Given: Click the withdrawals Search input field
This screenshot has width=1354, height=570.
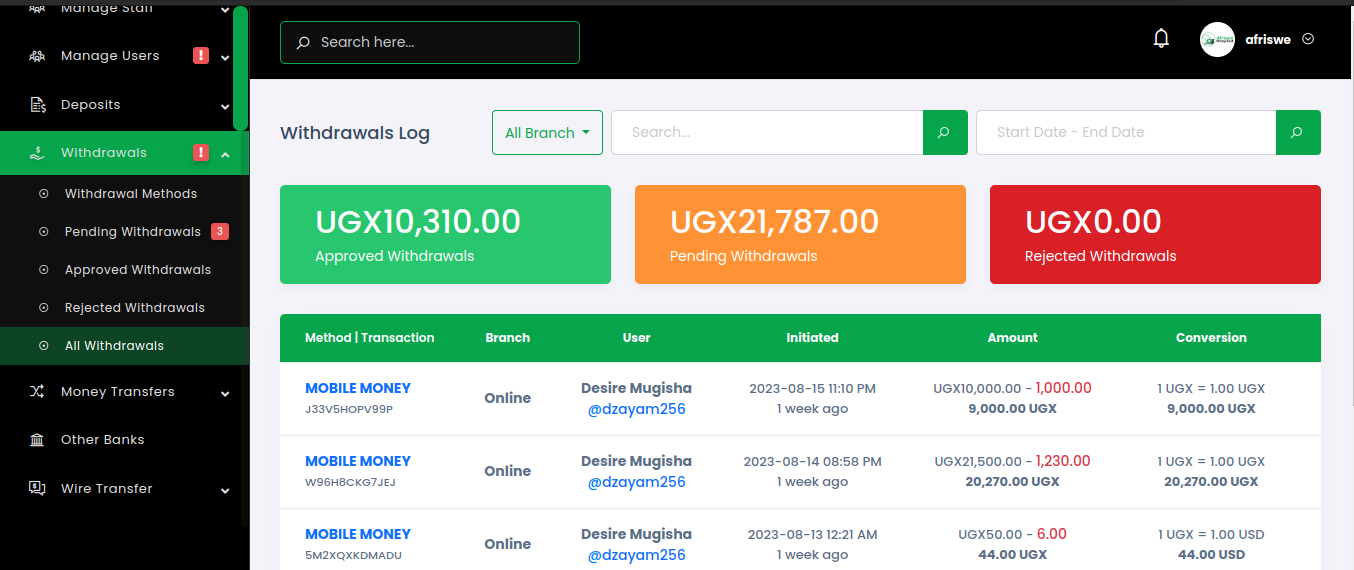Looking at the screenshot, I should click(x=767, y=132).
